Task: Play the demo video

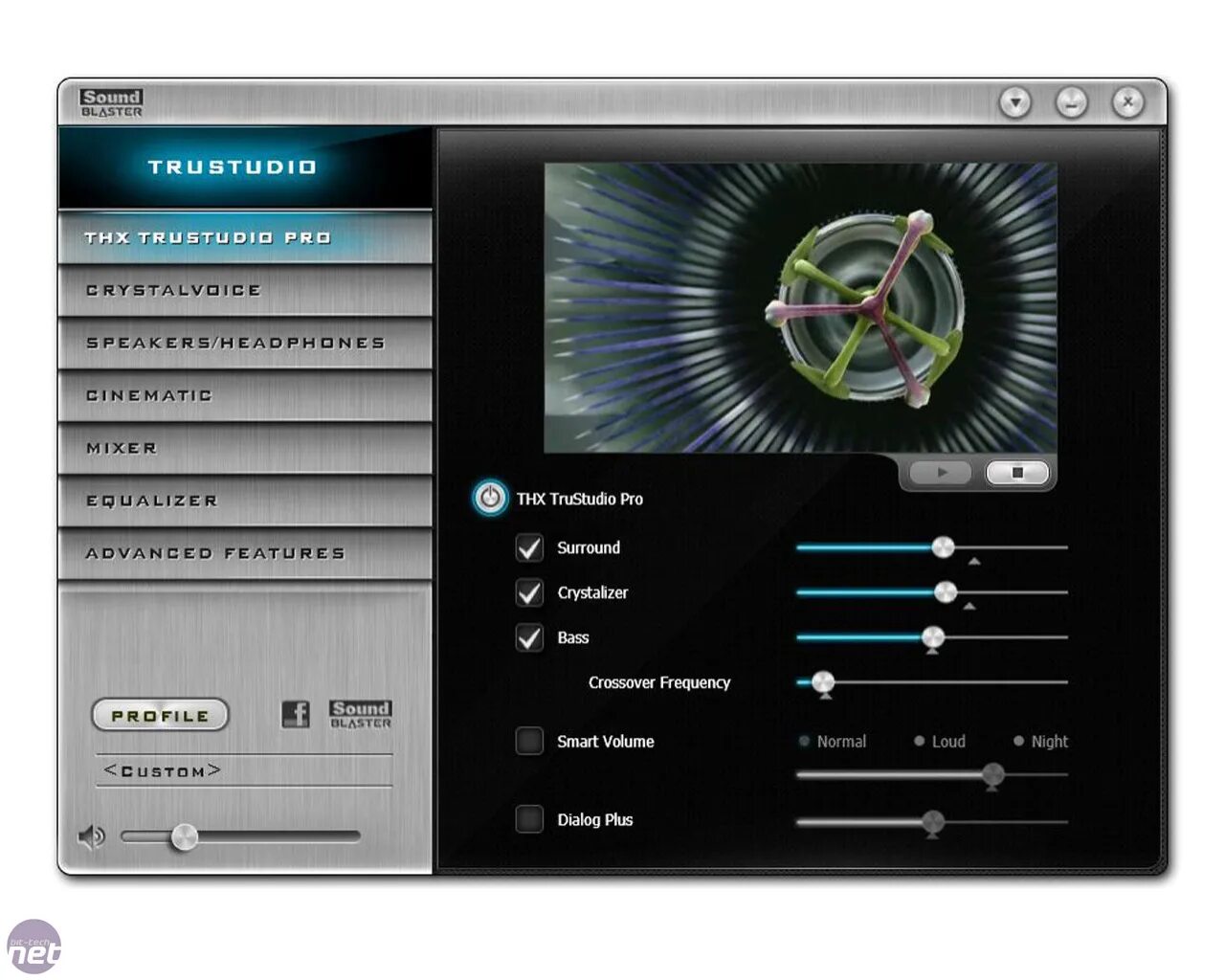Action: tap(941, 472)
